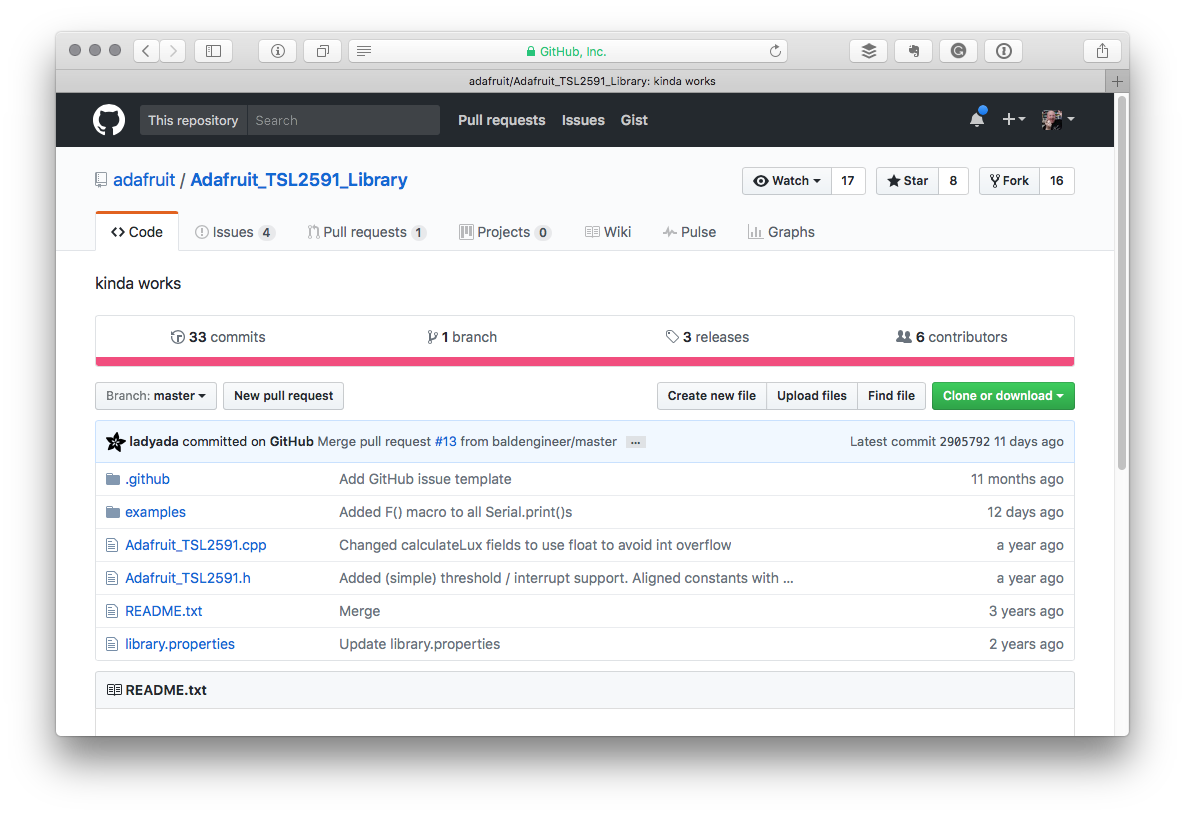
Task: Click the info circle toolbar icon
Action: [277, 51]
